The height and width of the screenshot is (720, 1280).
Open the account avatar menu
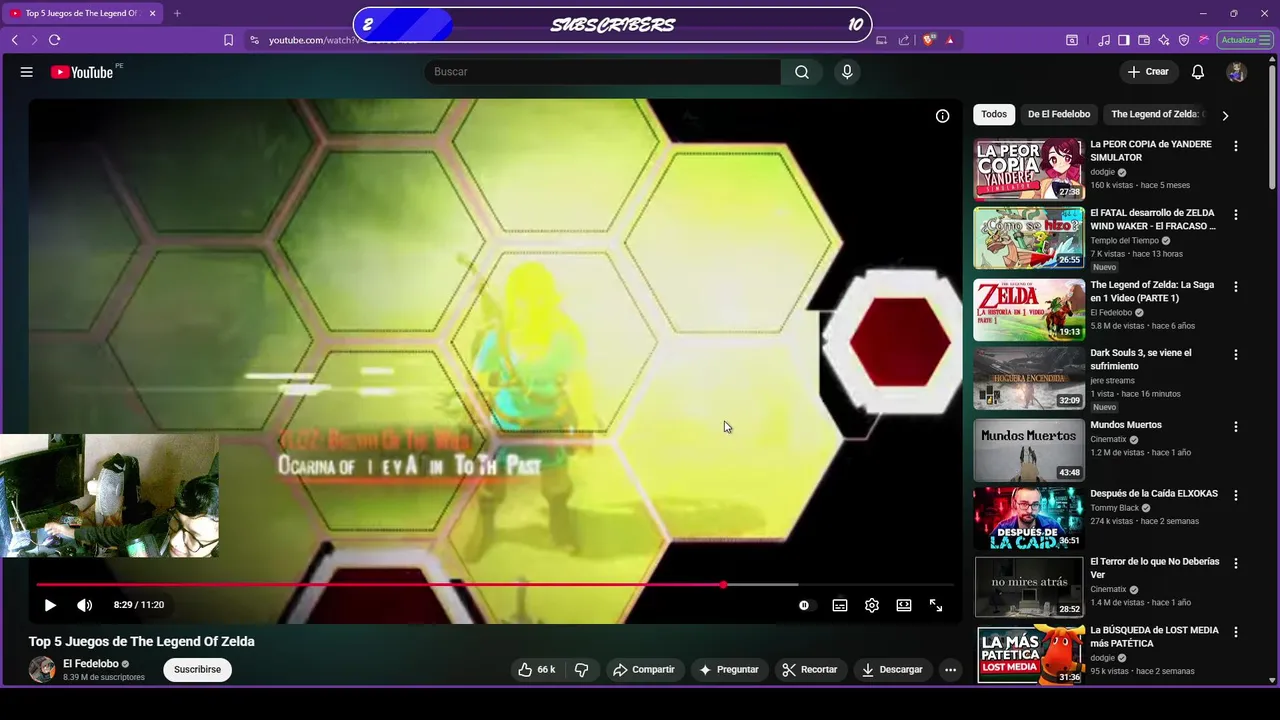pos(1237,72)
